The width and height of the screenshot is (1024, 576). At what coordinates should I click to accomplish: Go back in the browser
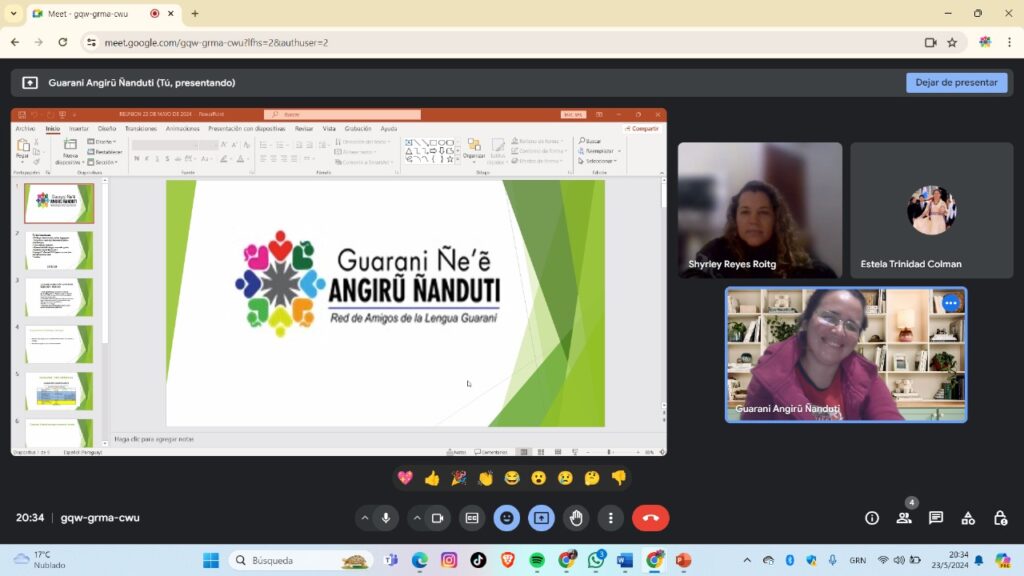[15, 42]
